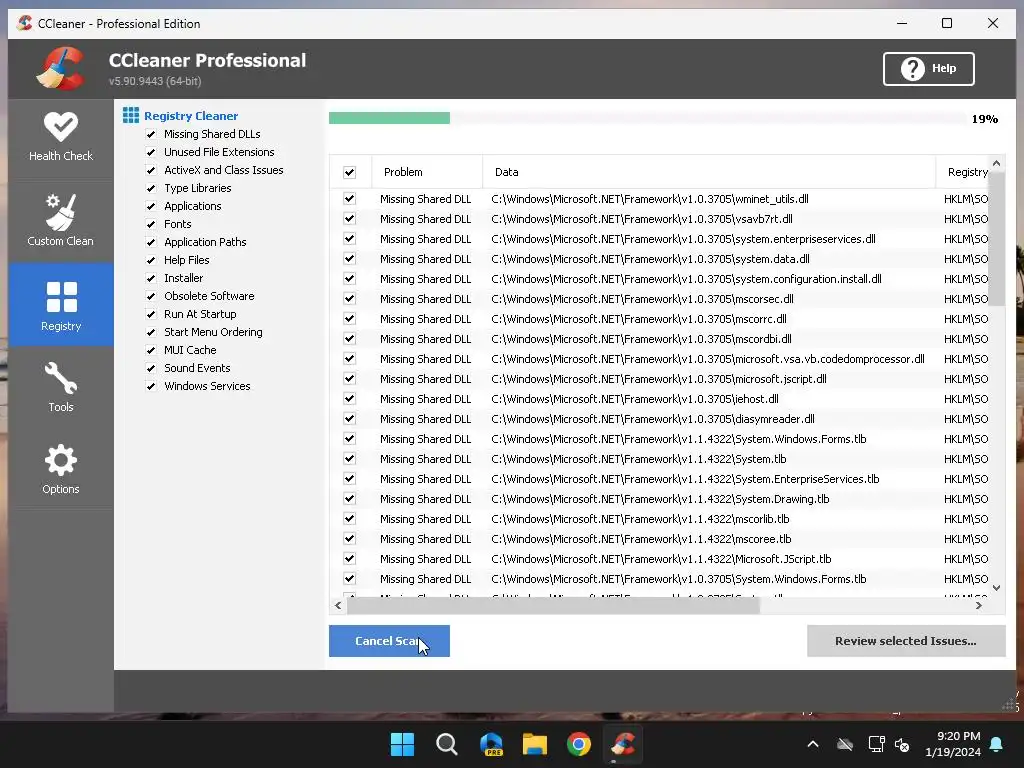The height and width of the screenshot is (768, 1024).
Task: Select the System.Drawing.tlb row
Action: (660, 499)
